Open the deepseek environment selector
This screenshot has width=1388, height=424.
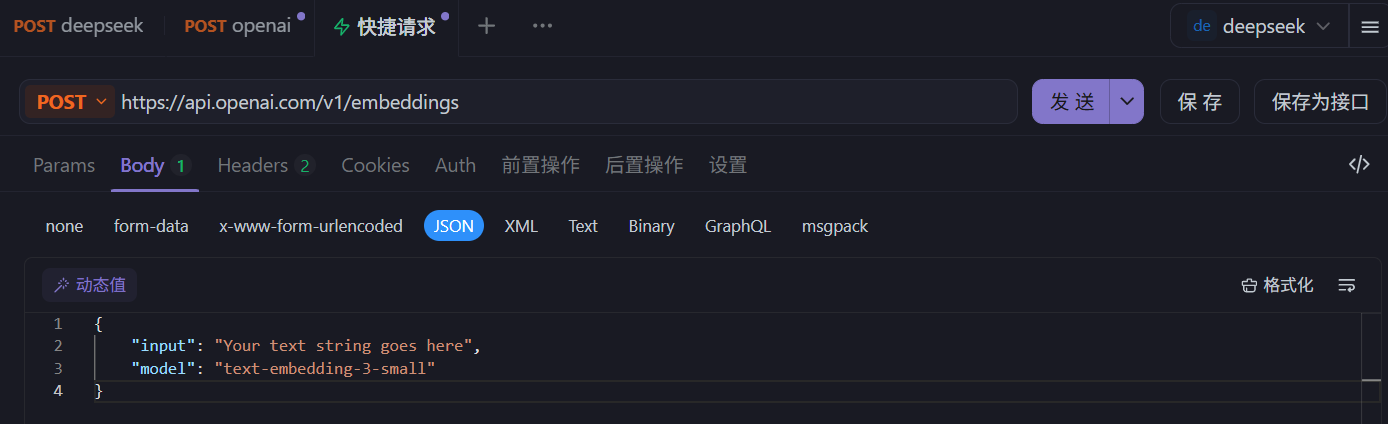tap(1259, 26)
